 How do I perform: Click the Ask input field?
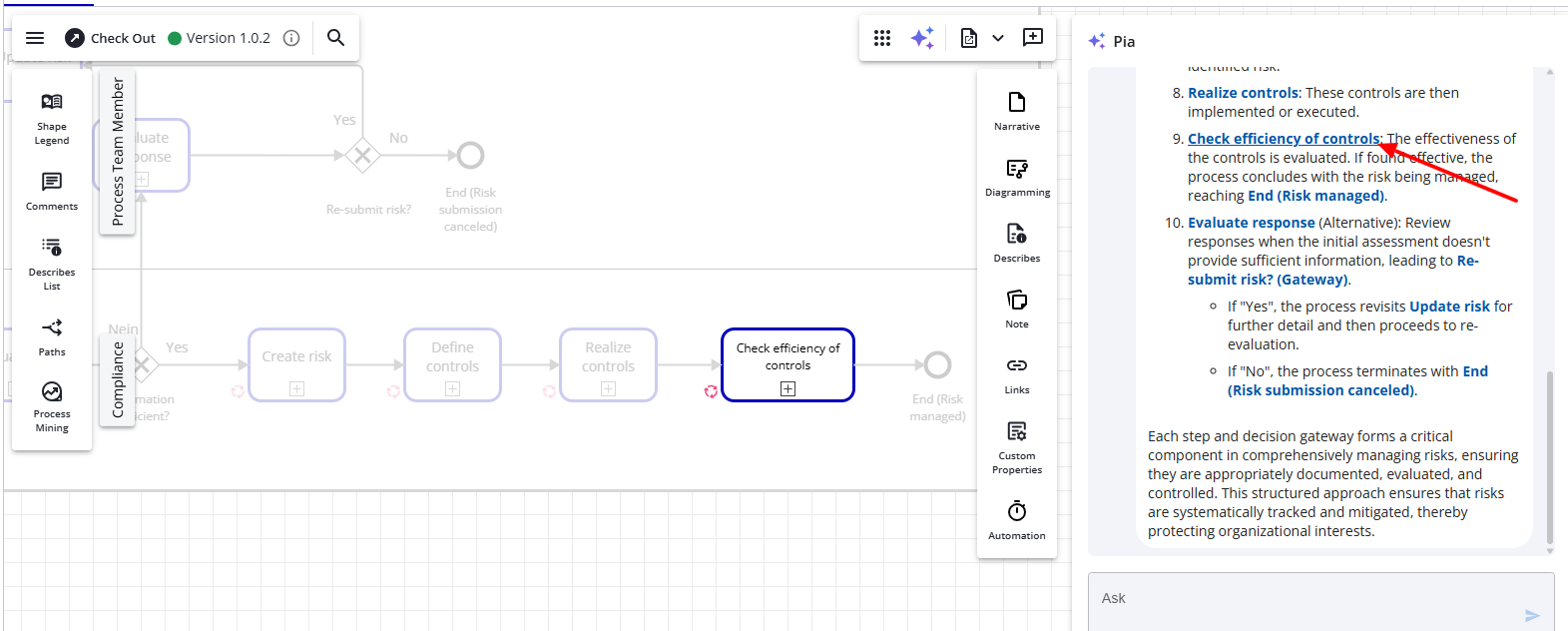click(x=1307, y=599)
